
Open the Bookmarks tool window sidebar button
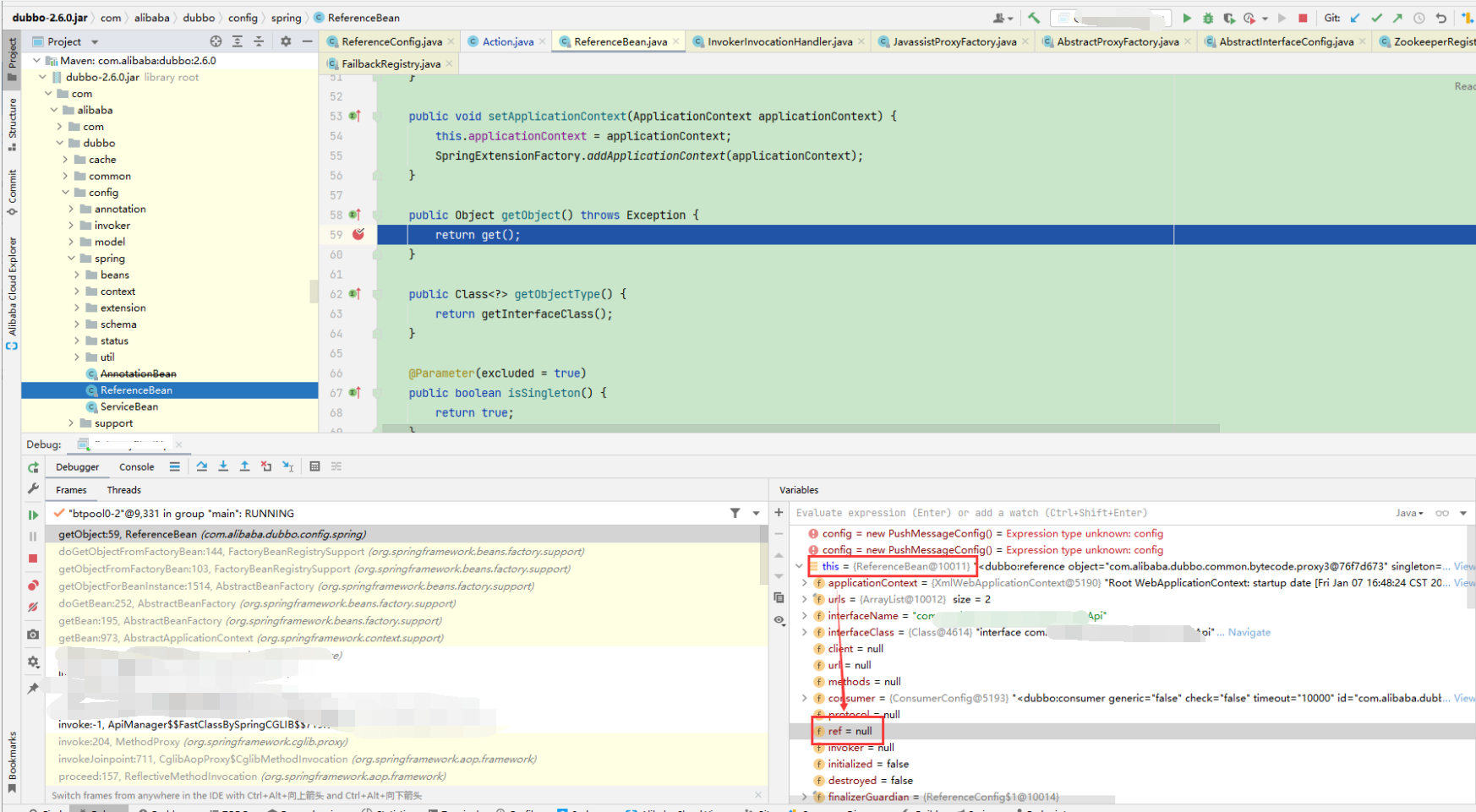point(12,761)
